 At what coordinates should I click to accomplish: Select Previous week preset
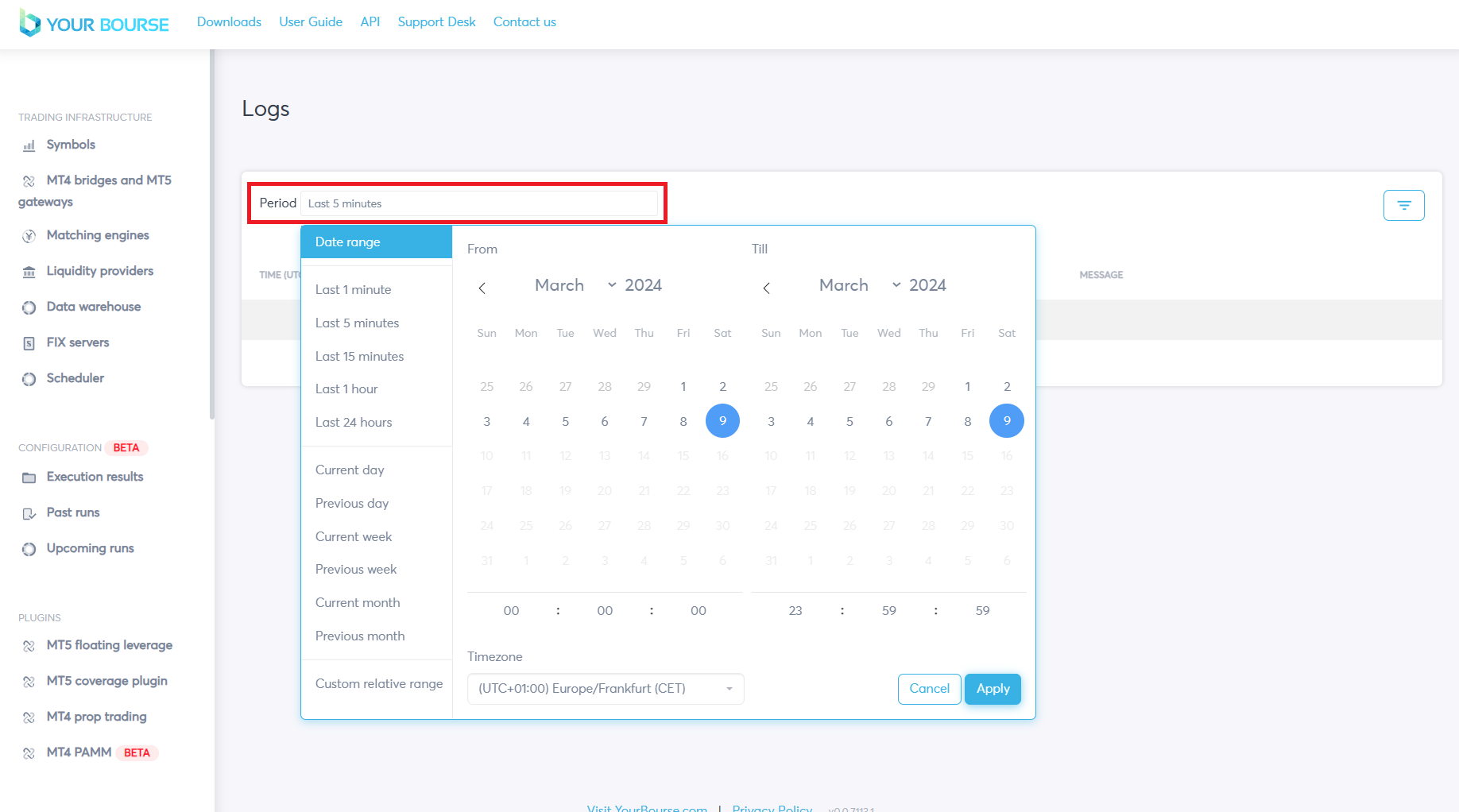click(x=355, y=570)
